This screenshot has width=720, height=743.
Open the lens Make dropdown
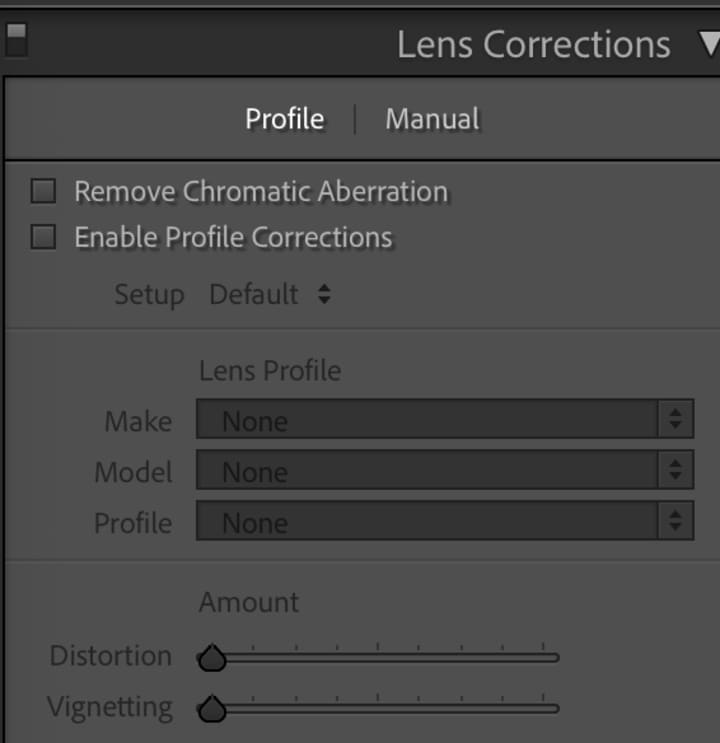428,421
